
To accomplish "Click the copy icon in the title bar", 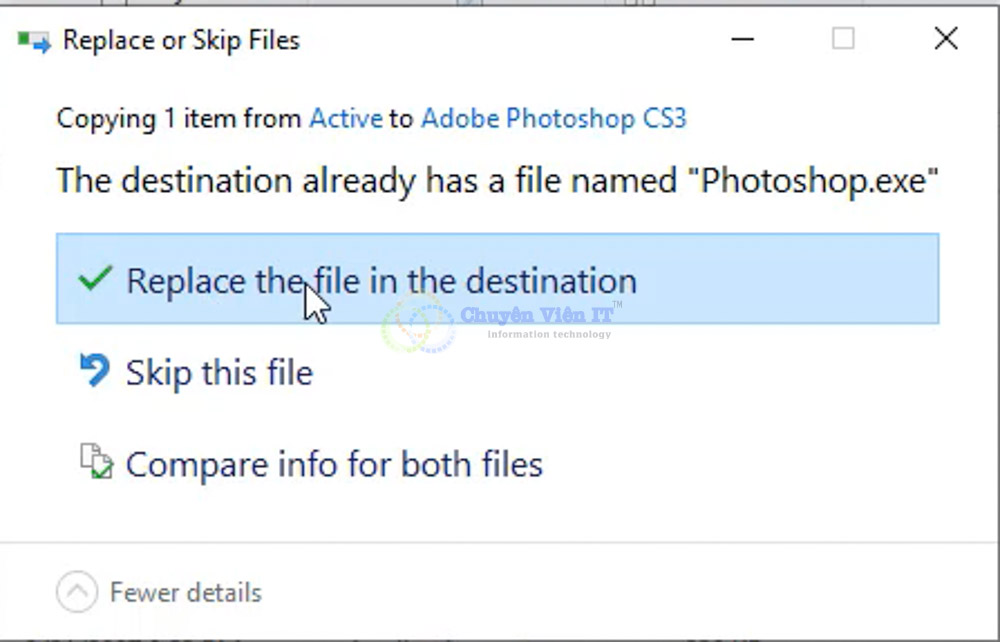I will [x=32, y=39].
